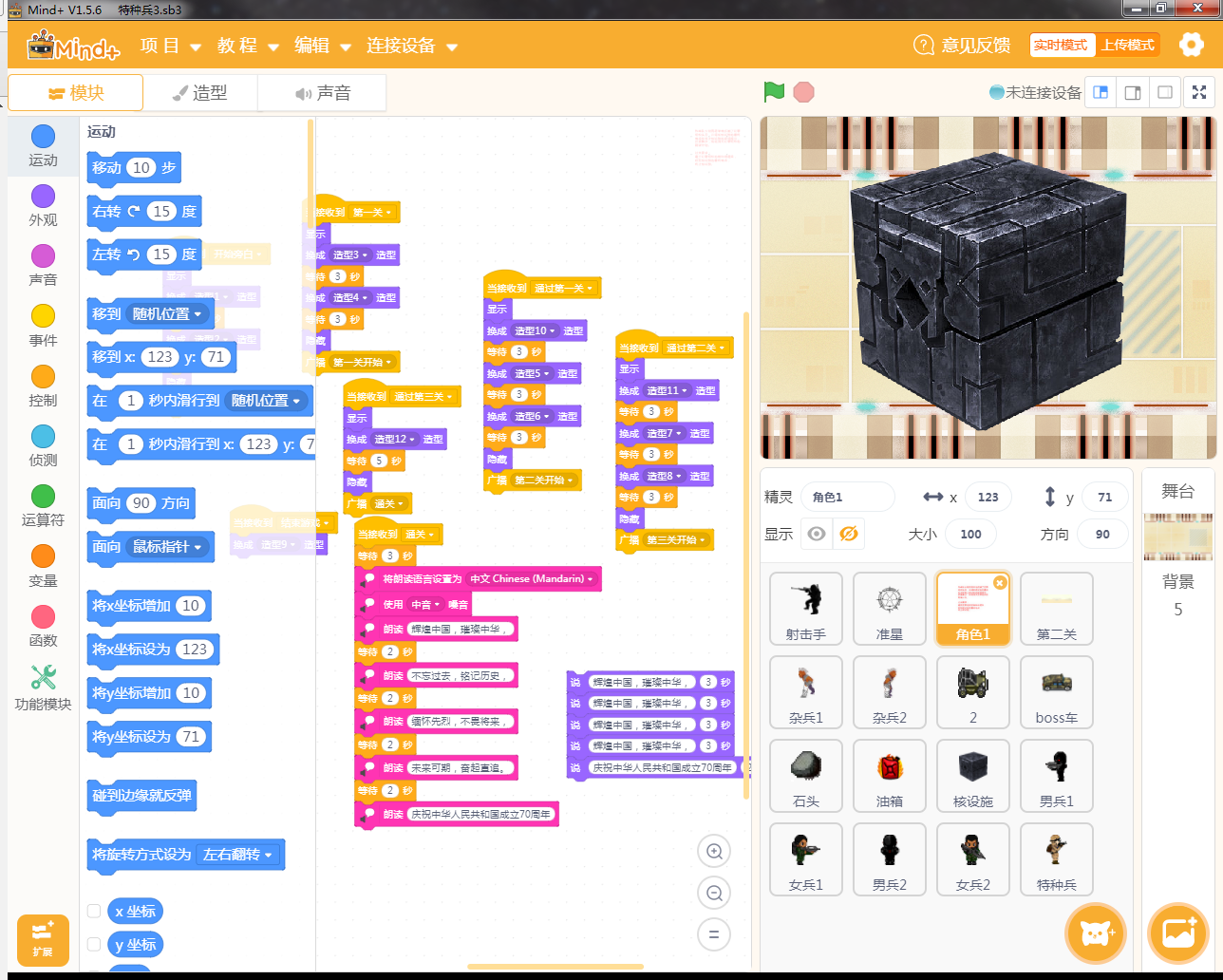Open 通过第一关 message dropdown in hat block
This screenshot has width=1223, height=980.
pyautogui.click(x=563, y=288)
